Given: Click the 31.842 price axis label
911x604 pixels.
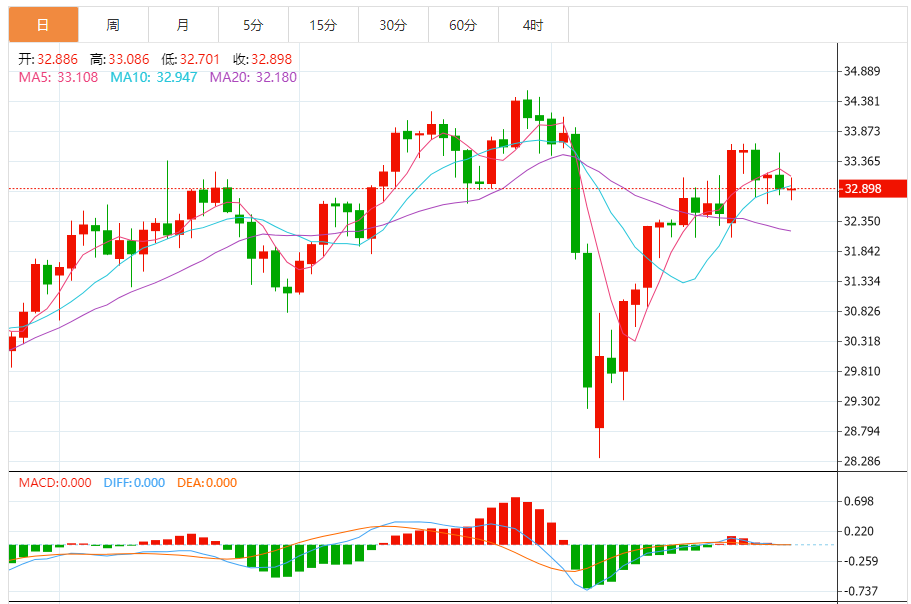Looking at the screenshot, I should [862, 251].
